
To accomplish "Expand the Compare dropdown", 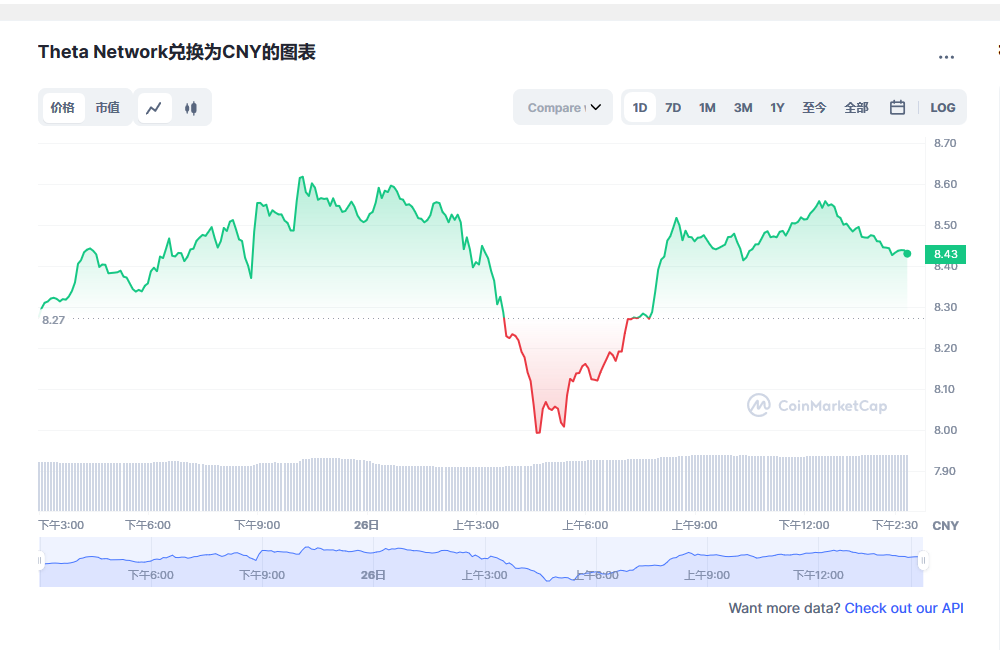I will coord(563,107).
